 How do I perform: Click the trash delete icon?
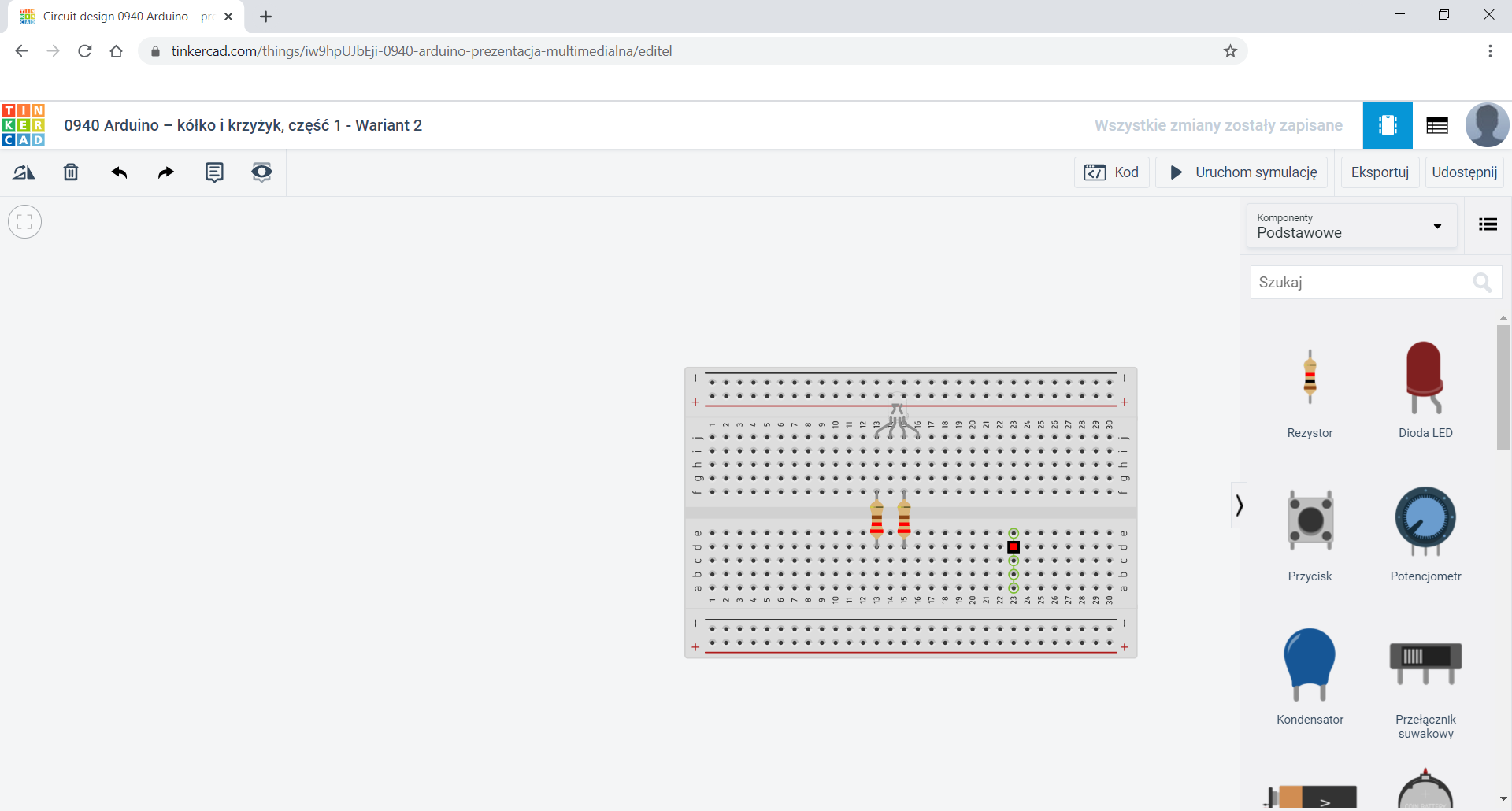[71, 172]
